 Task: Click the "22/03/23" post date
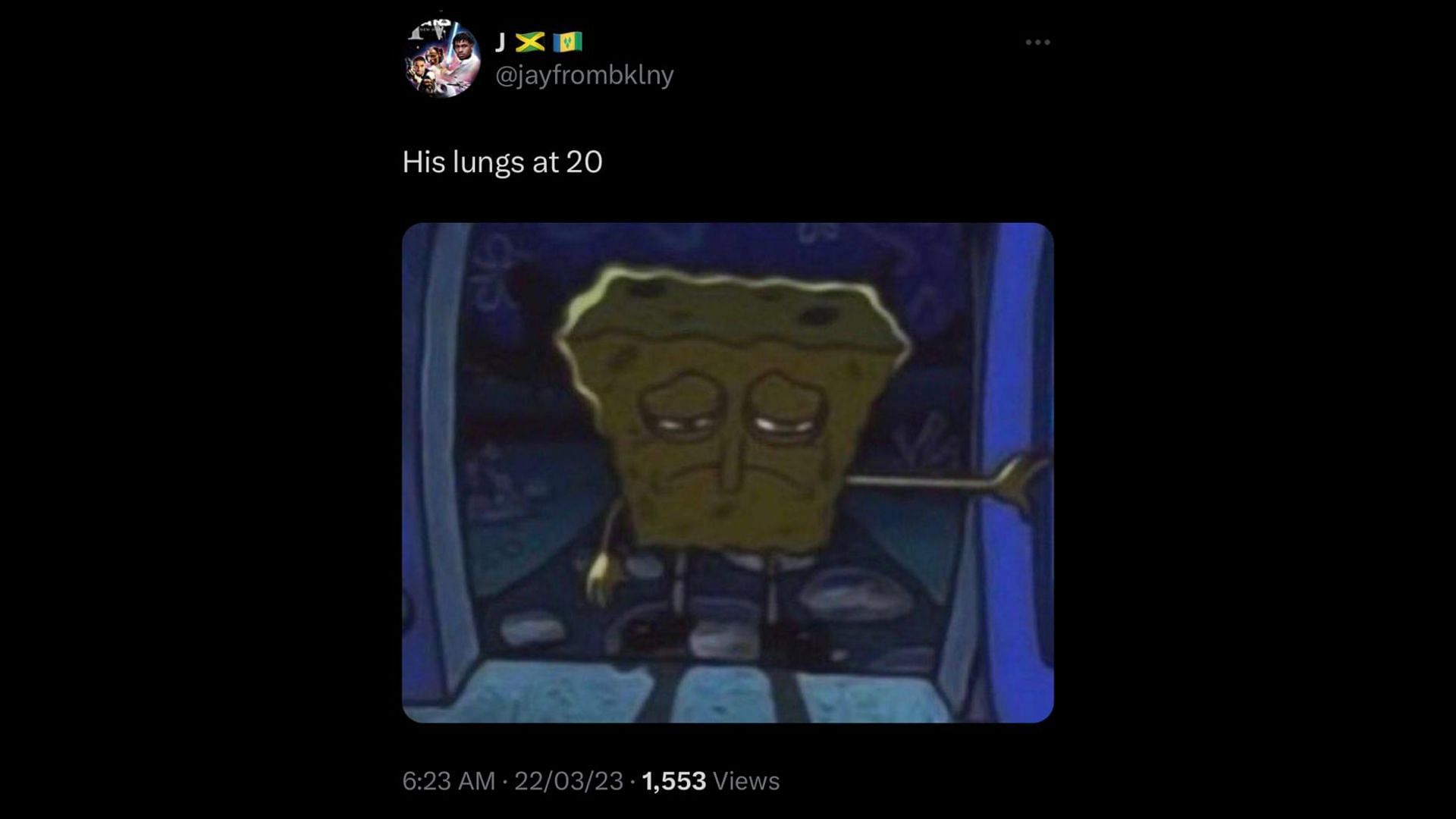569,781
